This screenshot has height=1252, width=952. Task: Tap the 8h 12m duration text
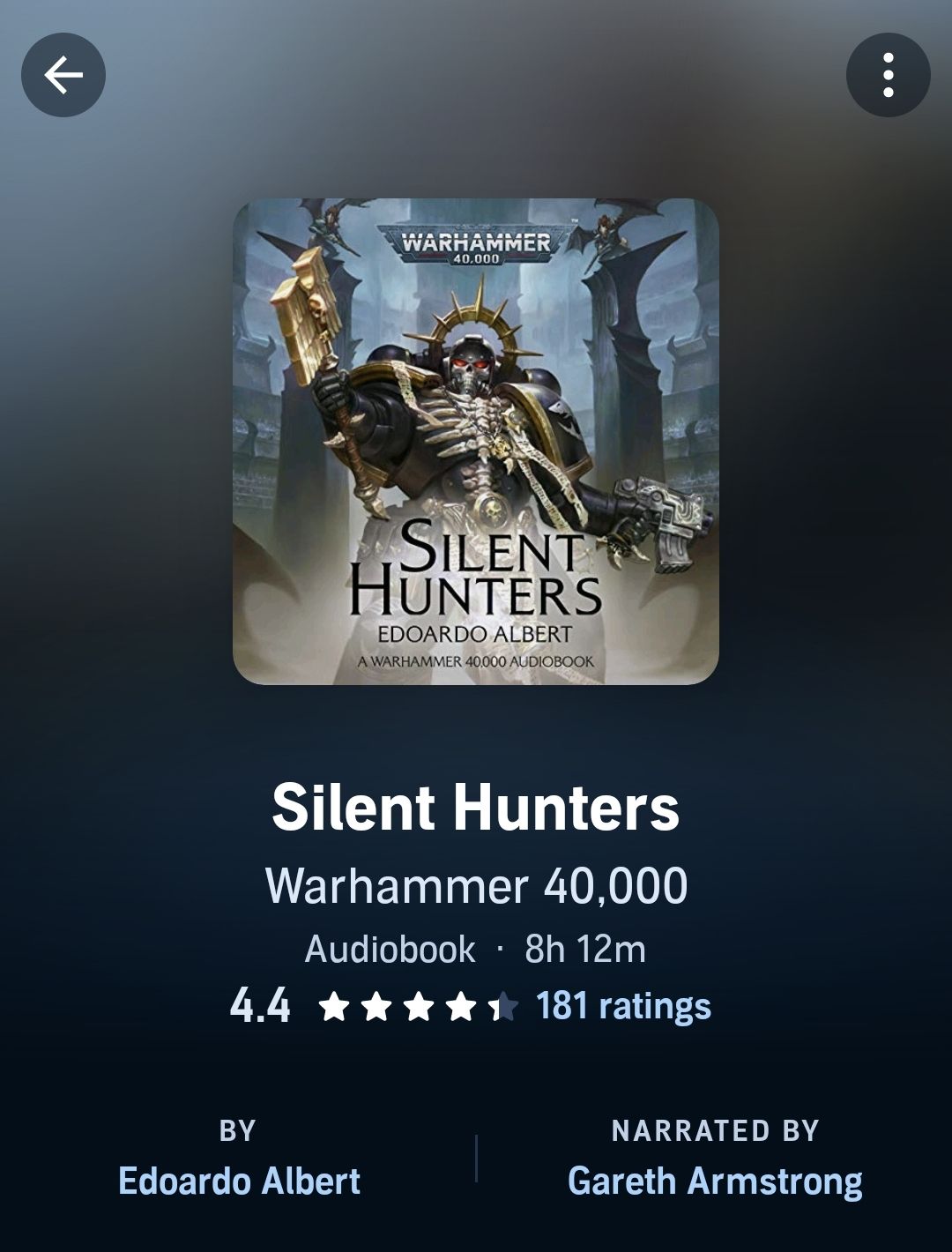tap(585, 950)
